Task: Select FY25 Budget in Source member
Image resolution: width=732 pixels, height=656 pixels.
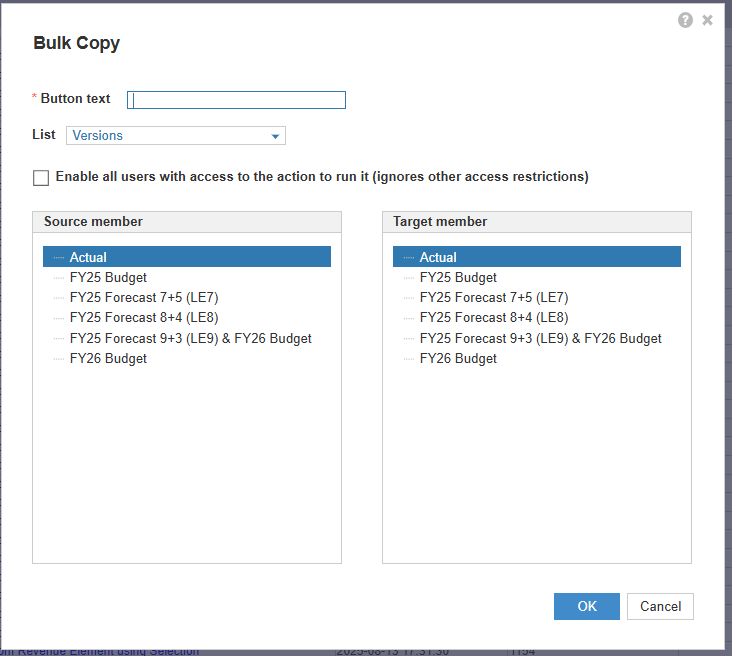Action: tap(108, 277)
